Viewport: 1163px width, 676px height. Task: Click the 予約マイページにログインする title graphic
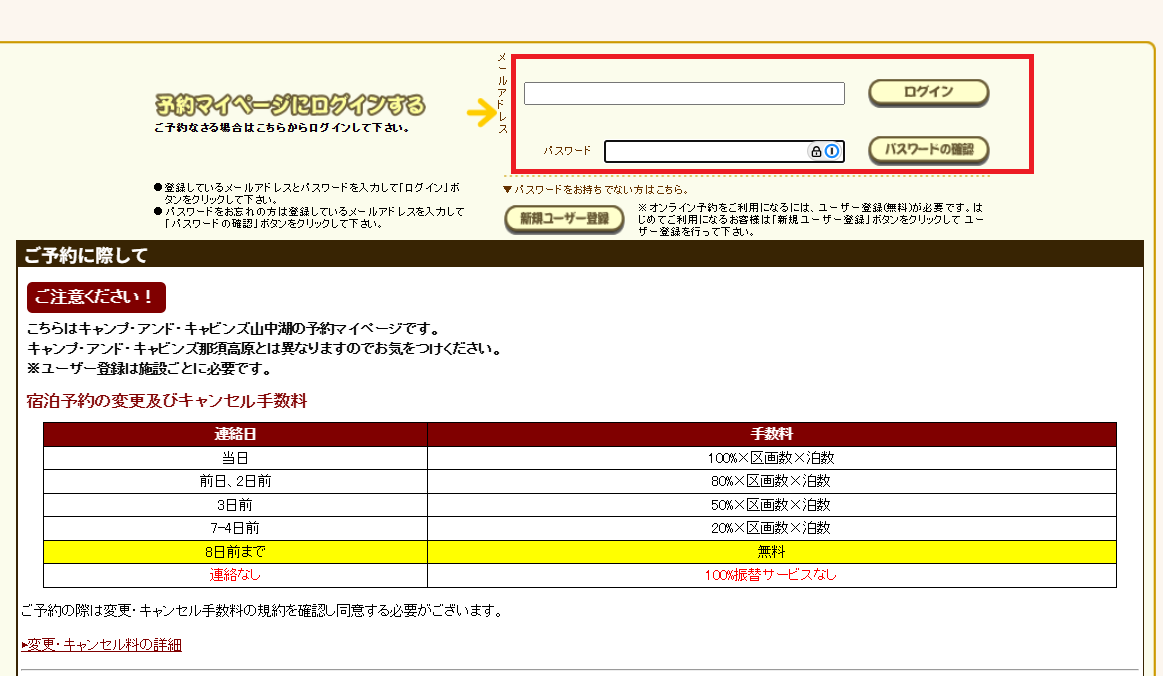click(x=290, y=105)
